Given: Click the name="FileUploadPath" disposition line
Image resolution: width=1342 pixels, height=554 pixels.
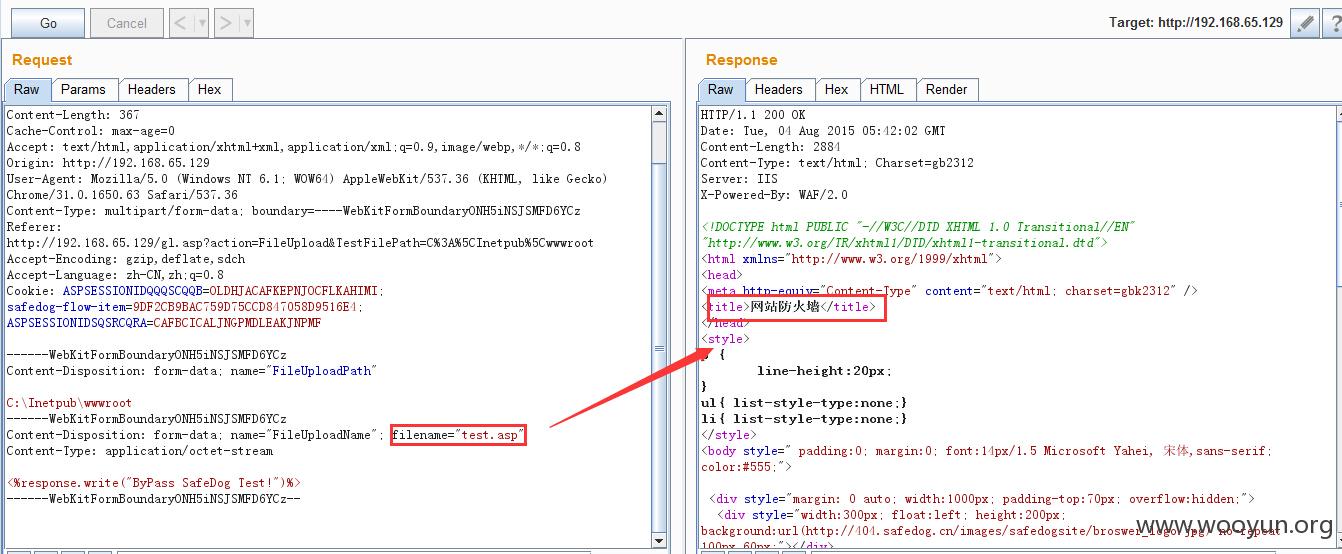Looking at the screenshot, I should click(x=191, y=371).
